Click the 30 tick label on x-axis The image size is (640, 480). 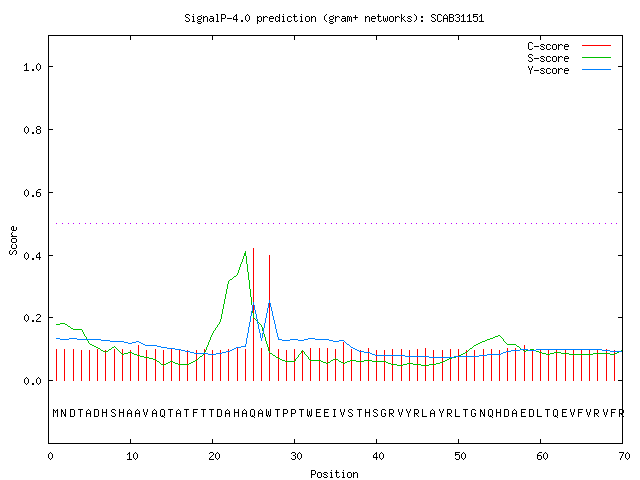click(296, 456)
